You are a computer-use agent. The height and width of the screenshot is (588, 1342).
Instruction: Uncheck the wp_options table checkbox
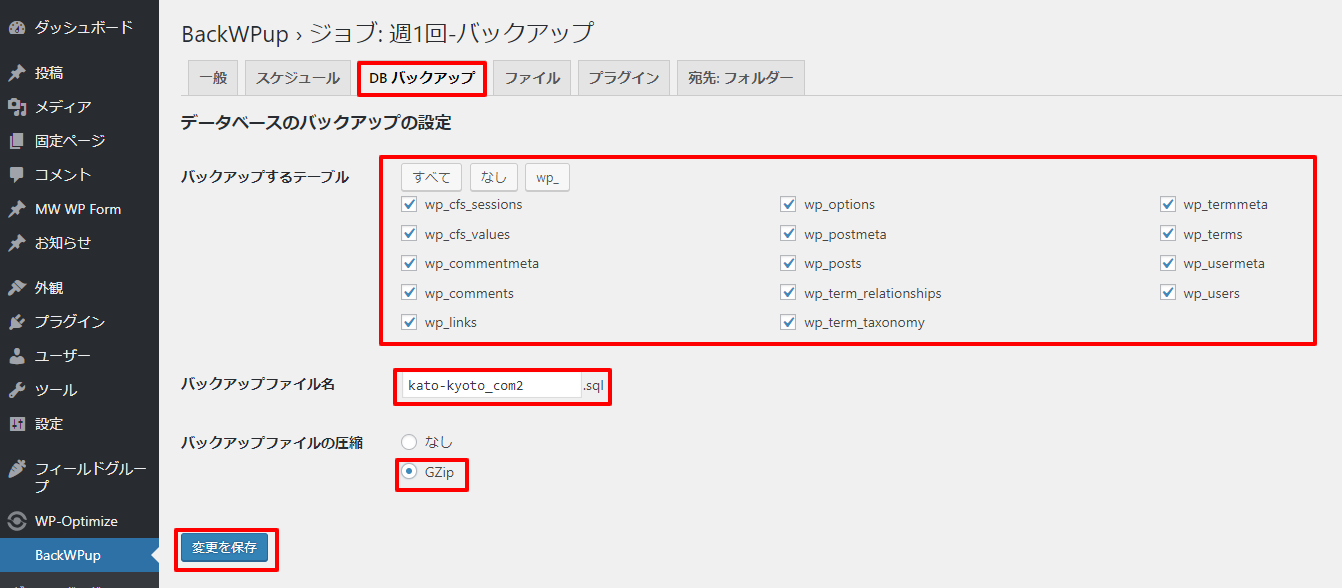tap(788, 205)
